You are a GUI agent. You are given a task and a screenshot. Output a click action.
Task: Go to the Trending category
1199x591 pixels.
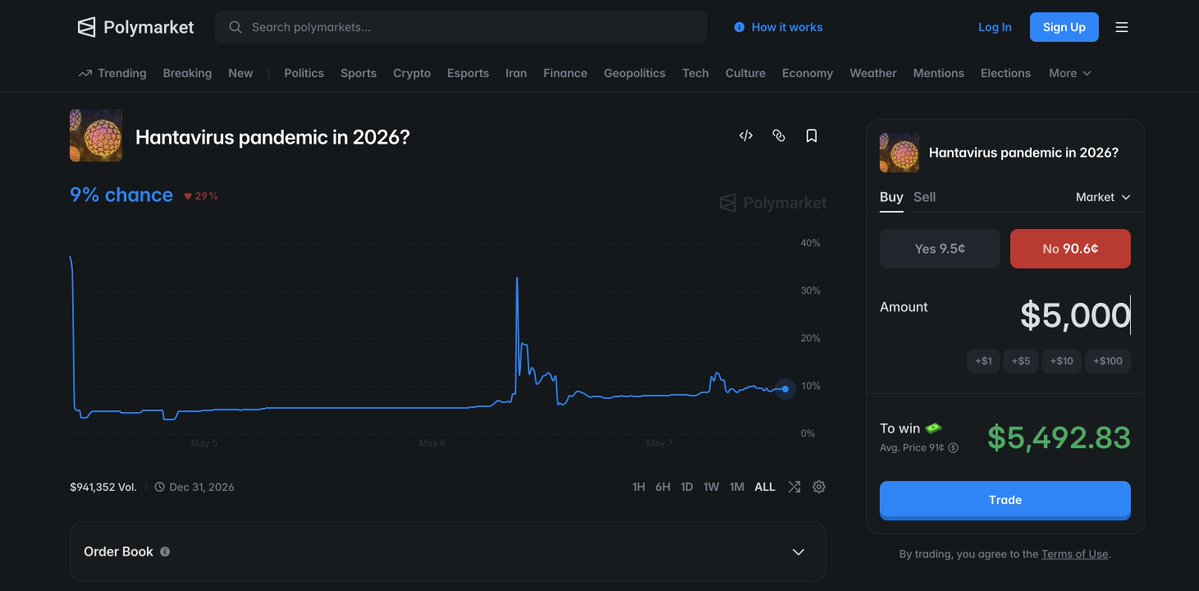click(x=112, y=73)
